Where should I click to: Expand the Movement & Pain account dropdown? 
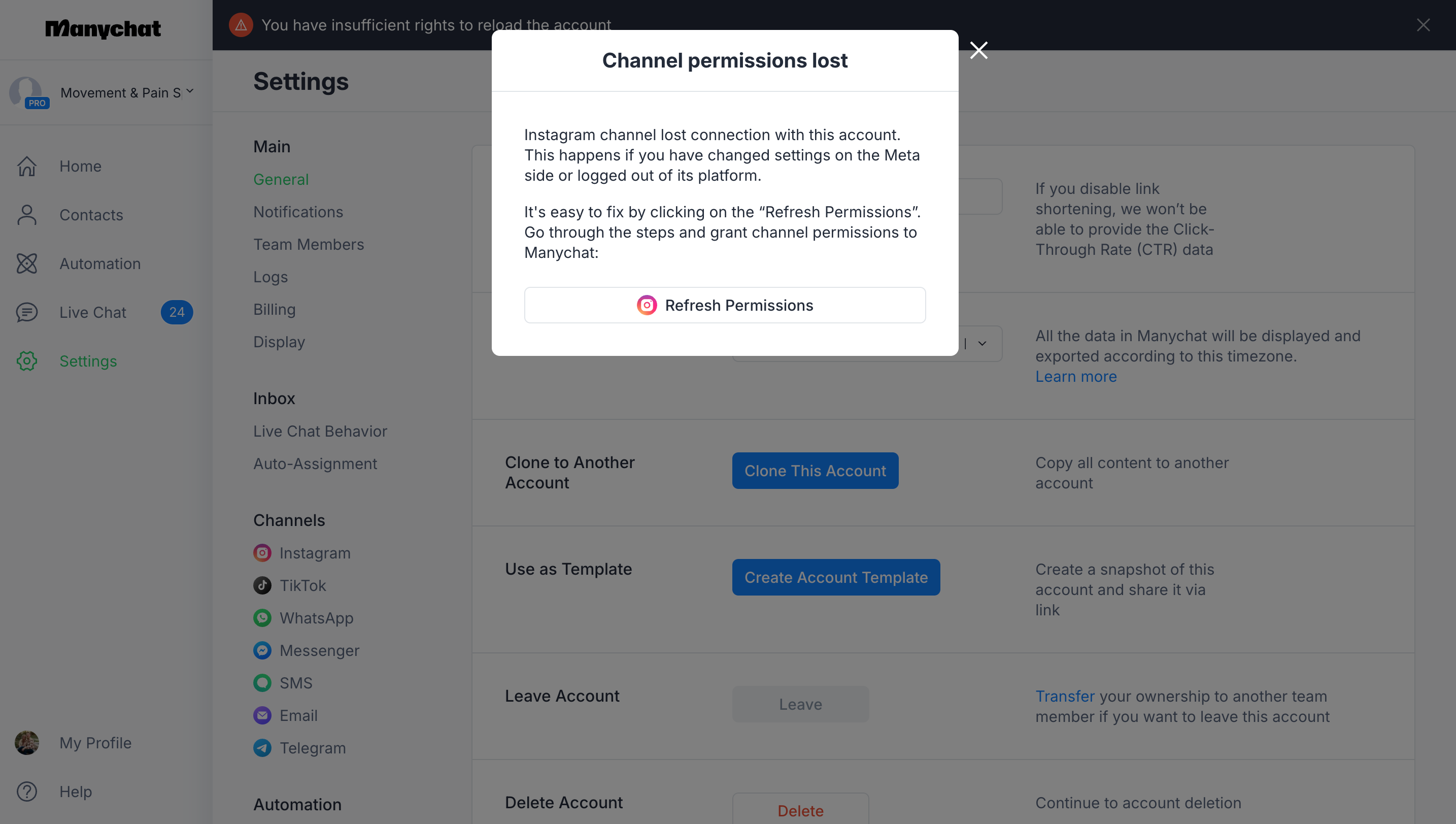(x=190, y=91)
